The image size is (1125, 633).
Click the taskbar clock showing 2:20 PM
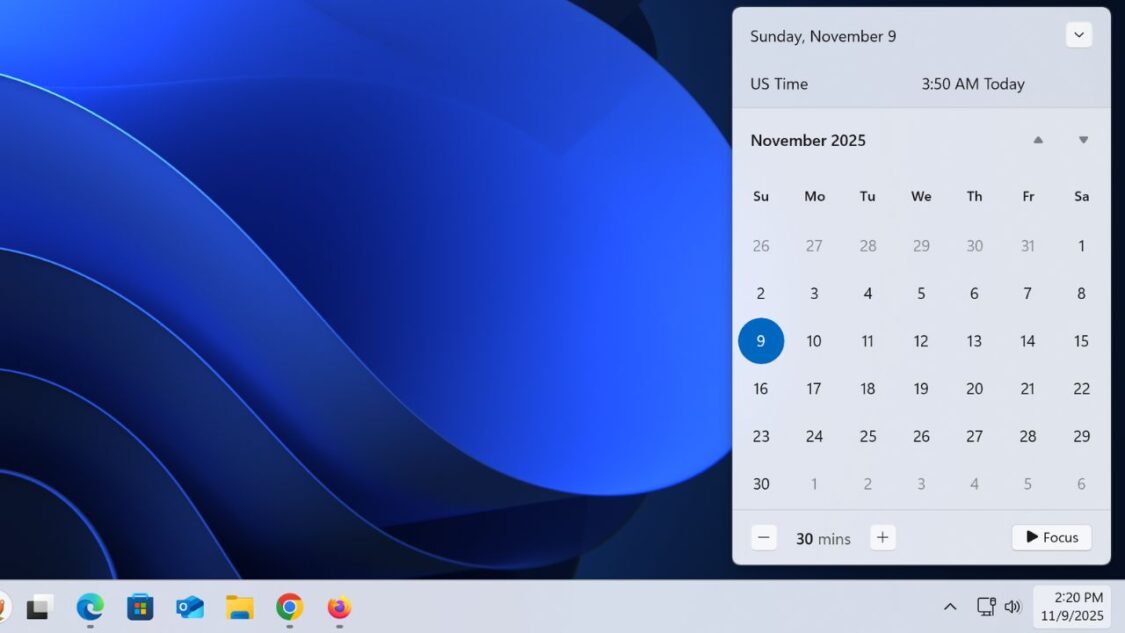(1072, 606)
